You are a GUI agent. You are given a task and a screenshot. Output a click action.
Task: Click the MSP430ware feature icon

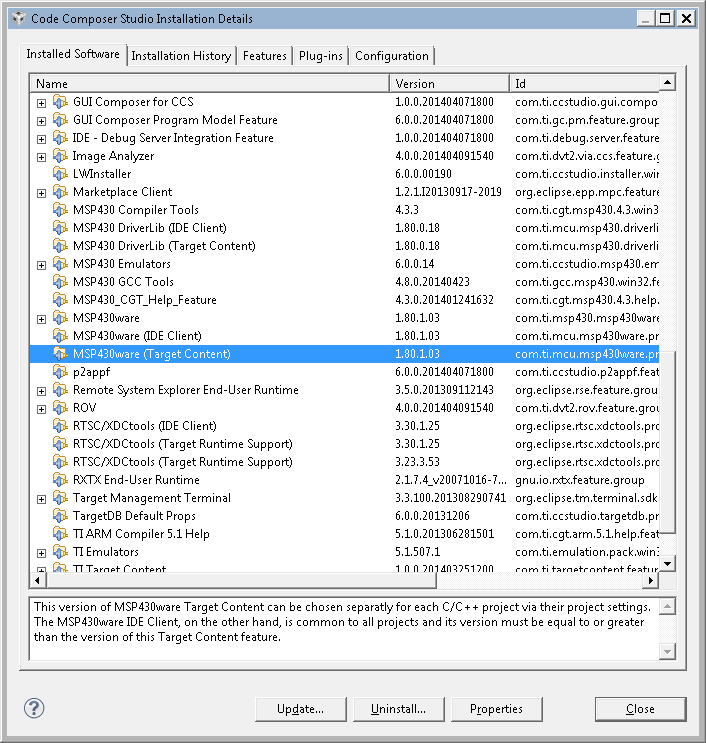[60, 318]
